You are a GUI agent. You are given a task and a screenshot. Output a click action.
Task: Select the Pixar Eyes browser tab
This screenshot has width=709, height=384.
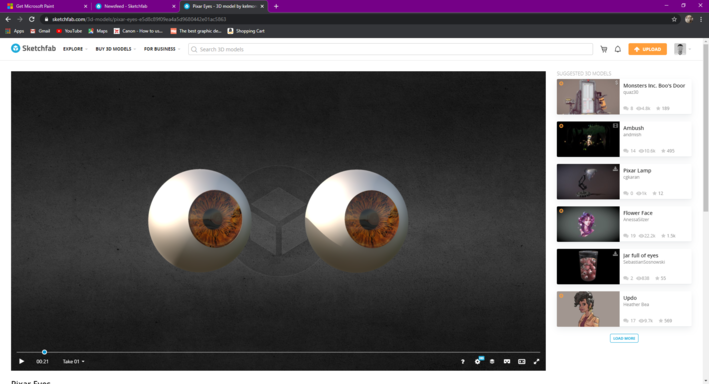(224, 6)
